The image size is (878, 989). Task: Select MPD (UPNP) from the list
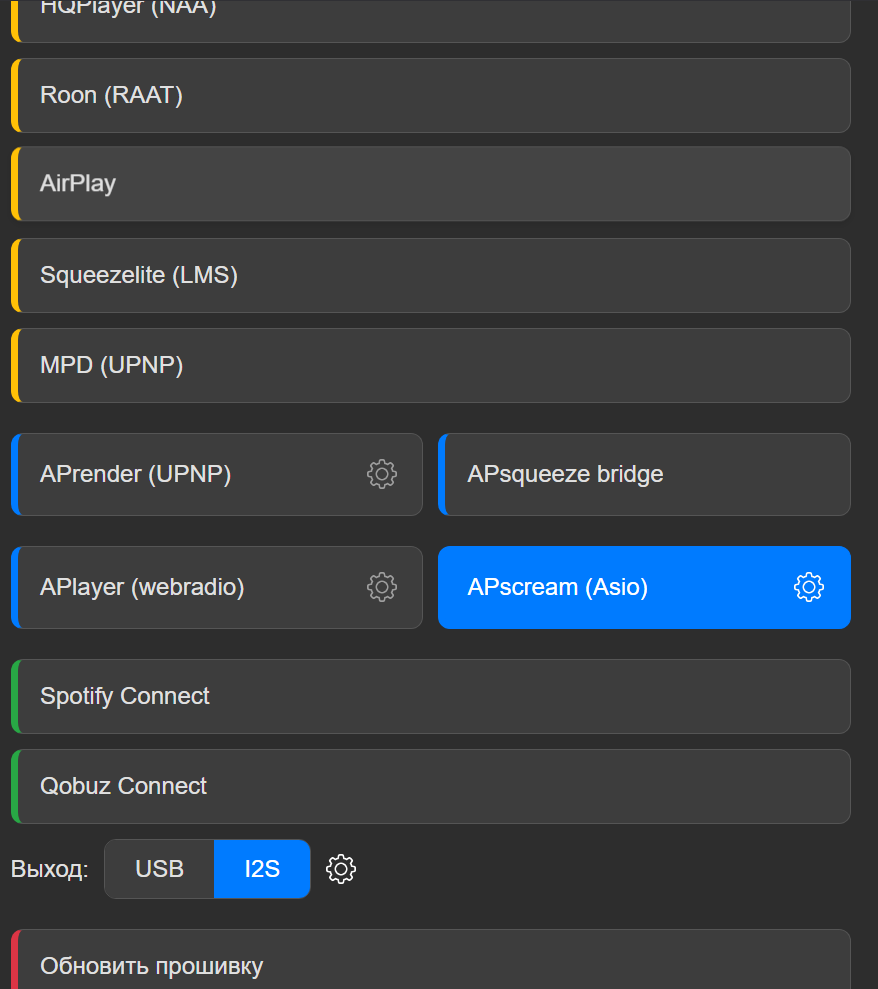pyautogui.click(x=430, y=366)
